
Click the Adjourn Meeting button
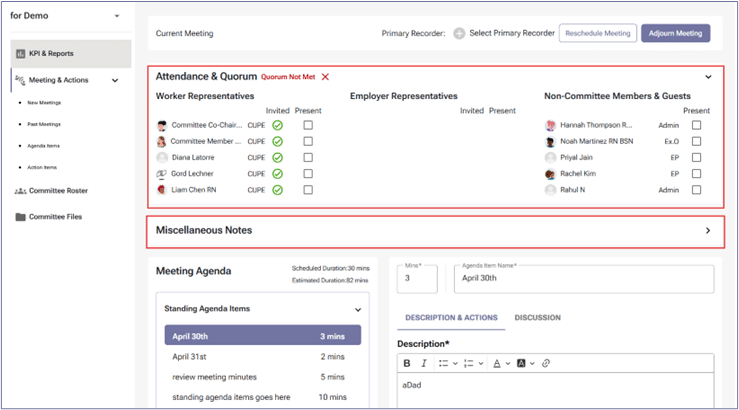click(675, 33)
